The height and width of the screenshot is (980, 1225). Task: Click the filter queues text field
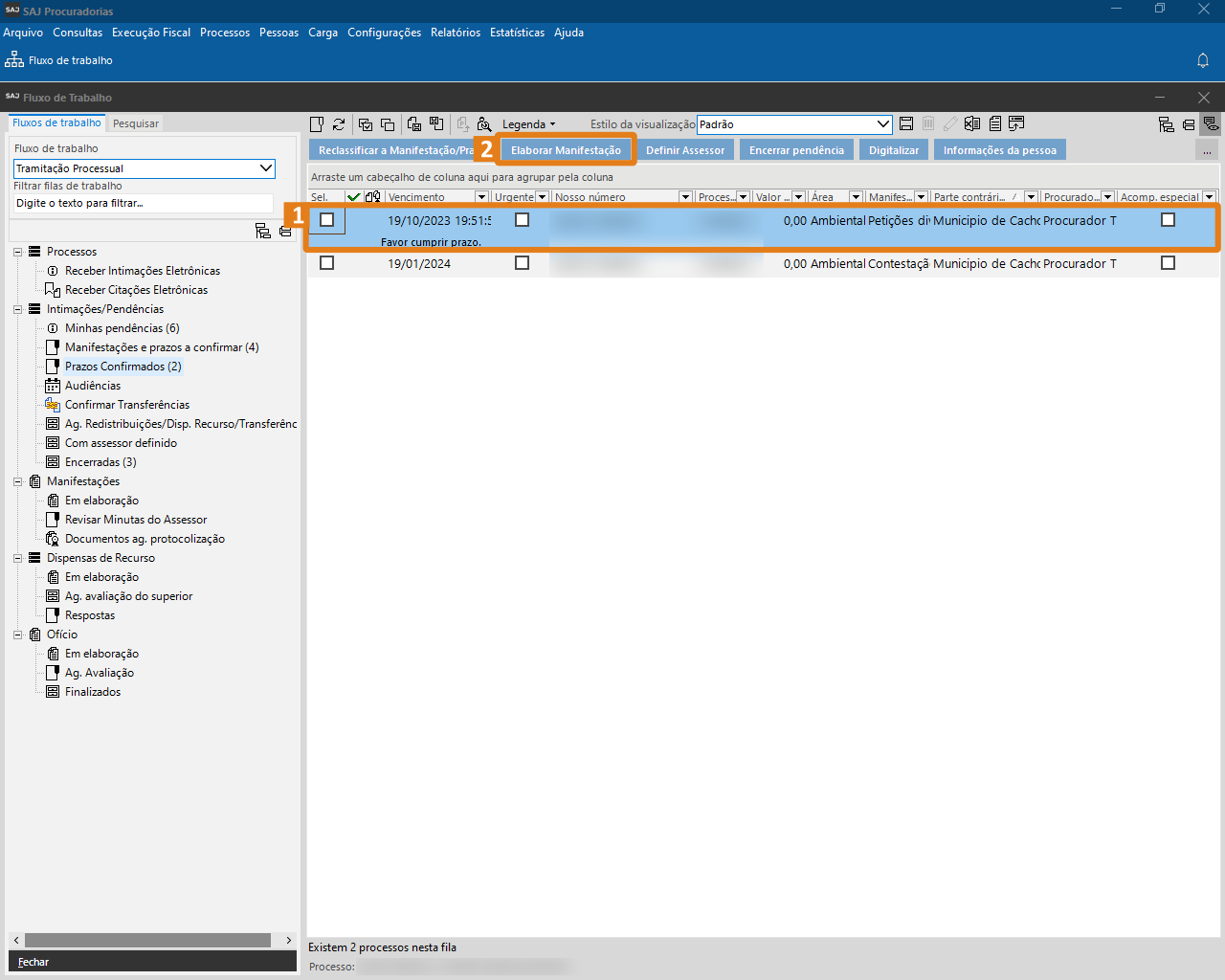143,203
